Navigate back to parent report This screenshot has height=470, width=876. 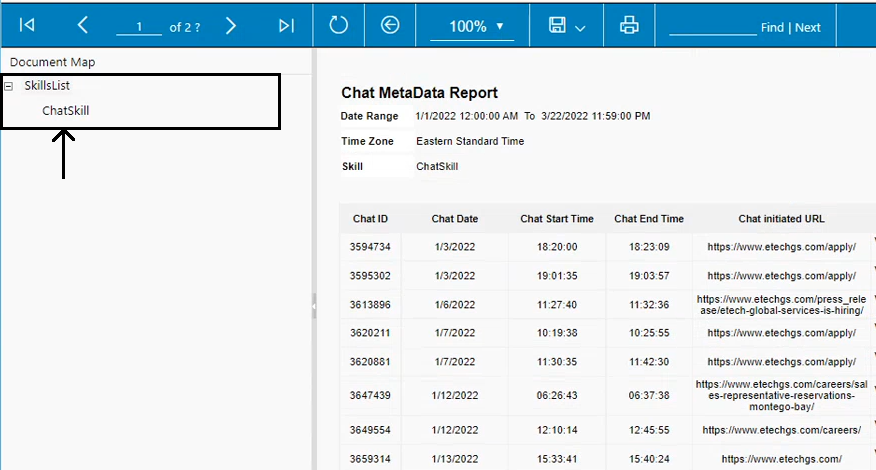pos(390,26)
